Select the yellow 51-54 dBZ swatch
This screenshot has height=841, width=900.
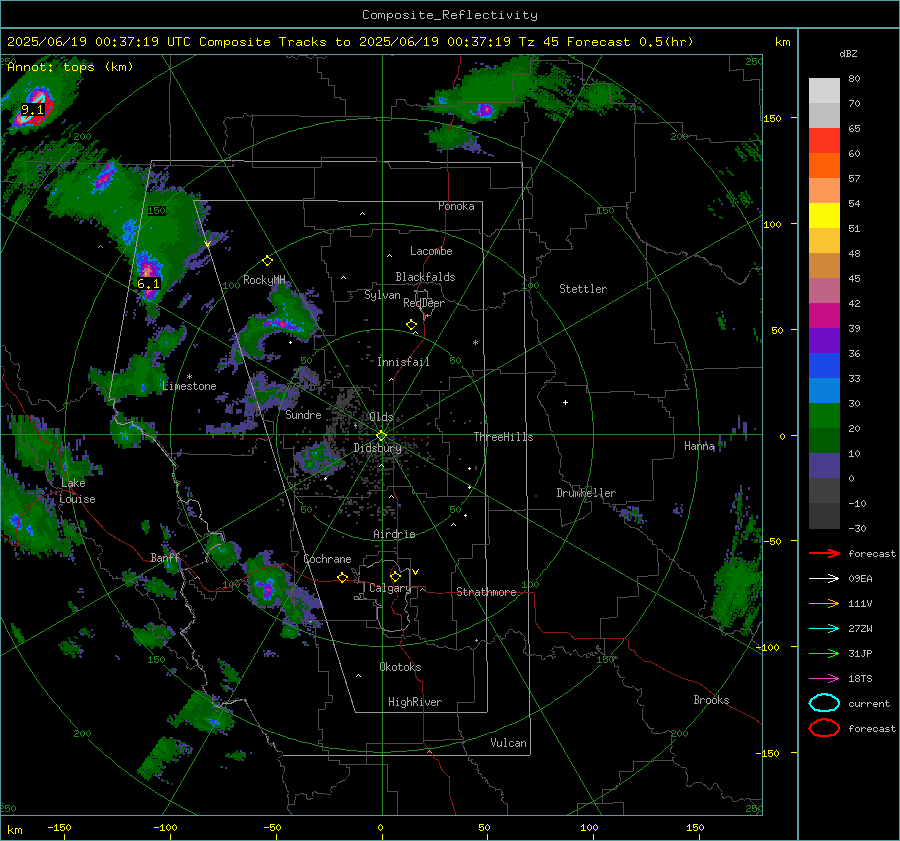[824, 215]
